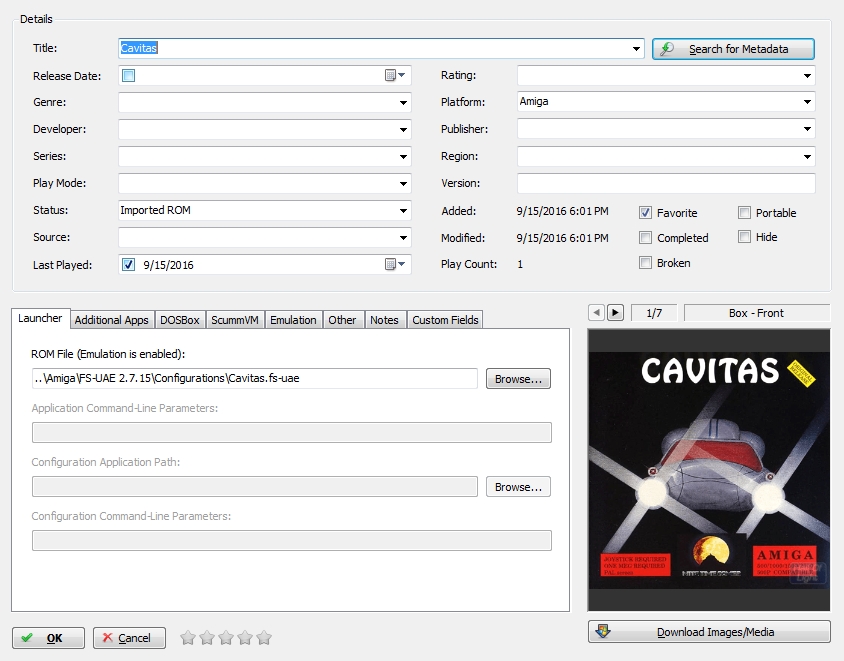Click the 1/7 image counter

tap(654, 313)
